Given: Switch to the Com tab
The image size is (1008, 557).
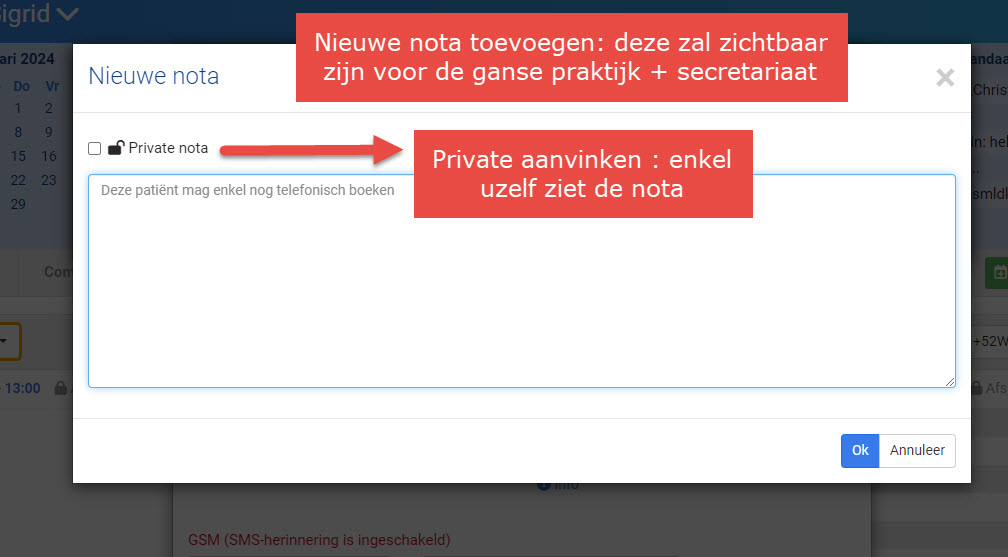Looking at the screenshot, I should tap(57, 272).
